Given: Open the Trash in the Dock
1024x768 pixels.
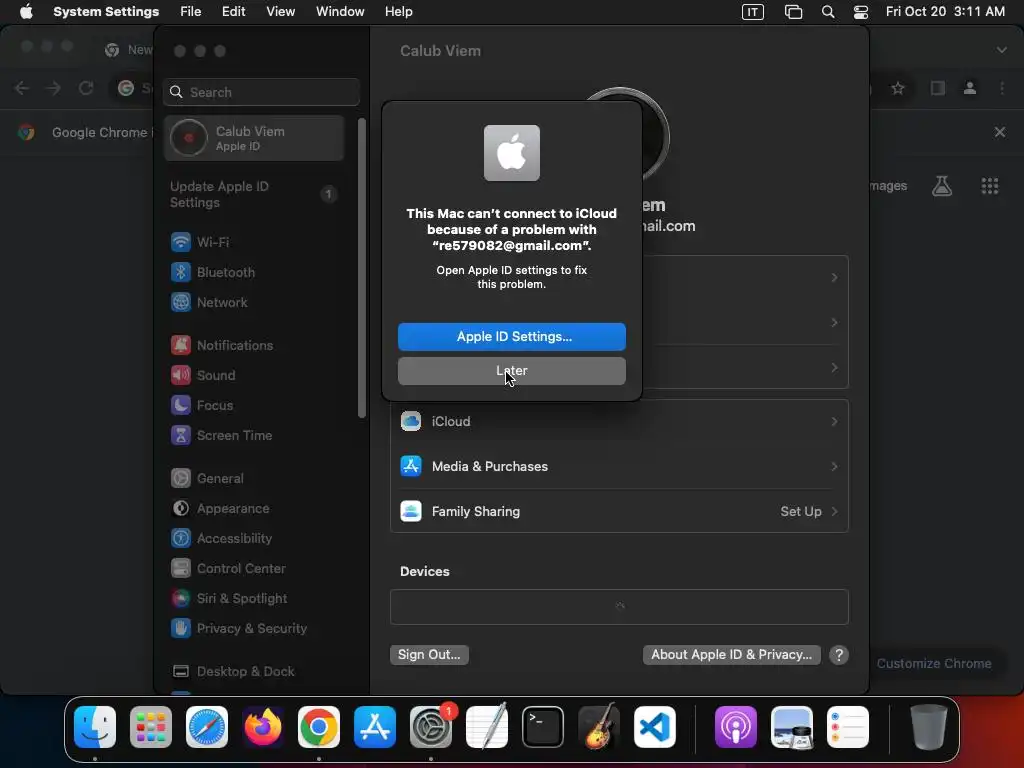Looking at the screenshot, I should pos(929,727).
